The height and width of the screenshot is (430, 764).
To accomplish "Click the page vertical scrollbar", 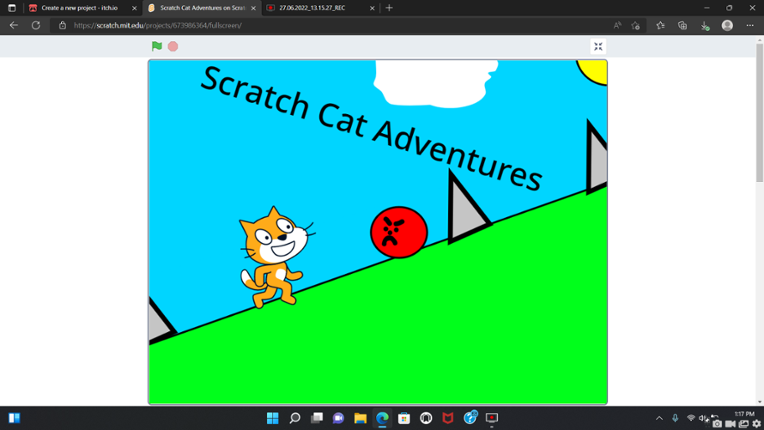I will pyautogui.click(x=760, y=113).
